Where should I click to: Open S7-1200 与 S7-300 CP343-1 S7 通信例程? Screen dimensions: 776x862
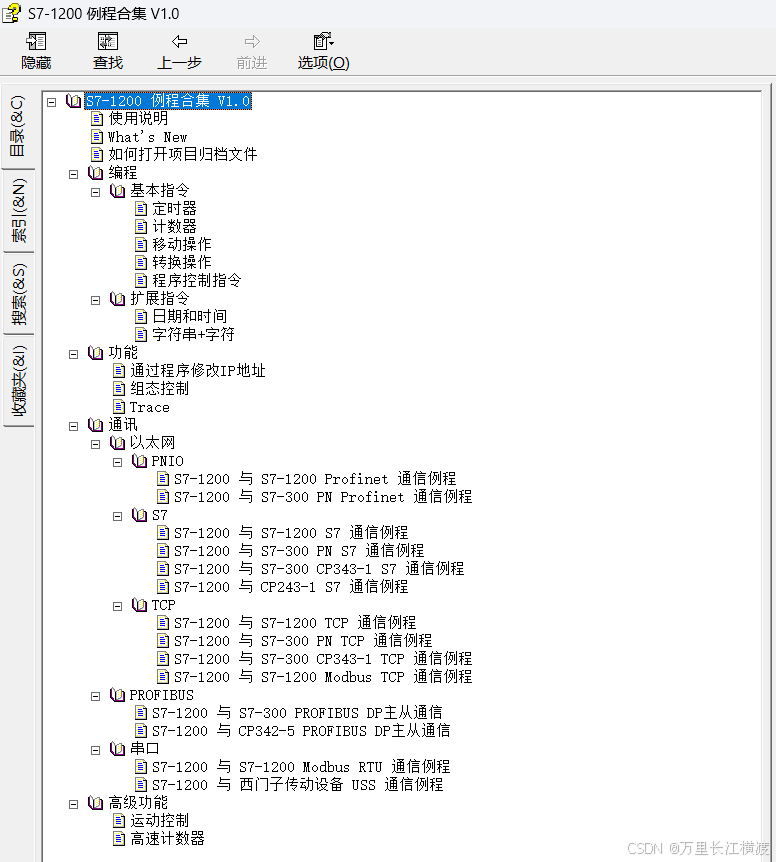319,569
